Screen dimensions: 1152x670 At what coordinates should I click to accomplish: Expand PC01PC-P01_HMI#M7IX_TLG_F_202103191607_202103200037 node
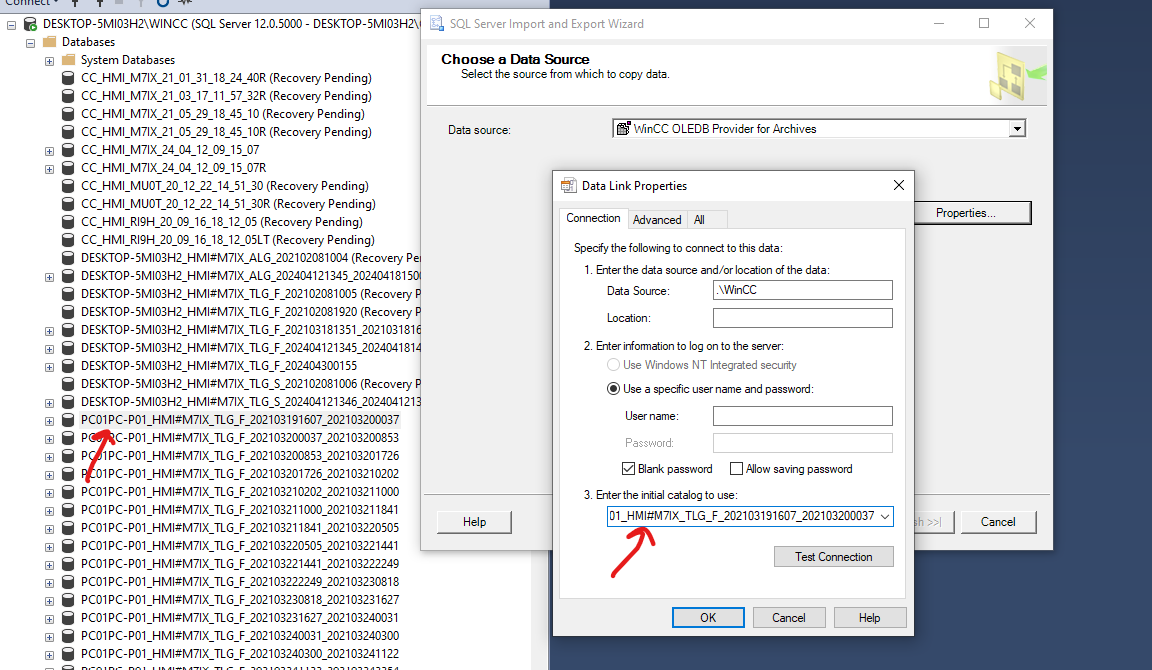pos(49,421)
